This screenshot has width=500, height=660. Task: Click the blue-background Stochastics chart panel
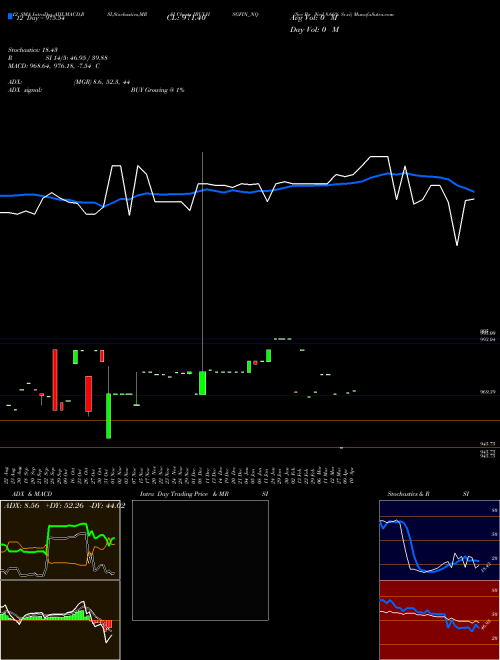pos(439,540)
